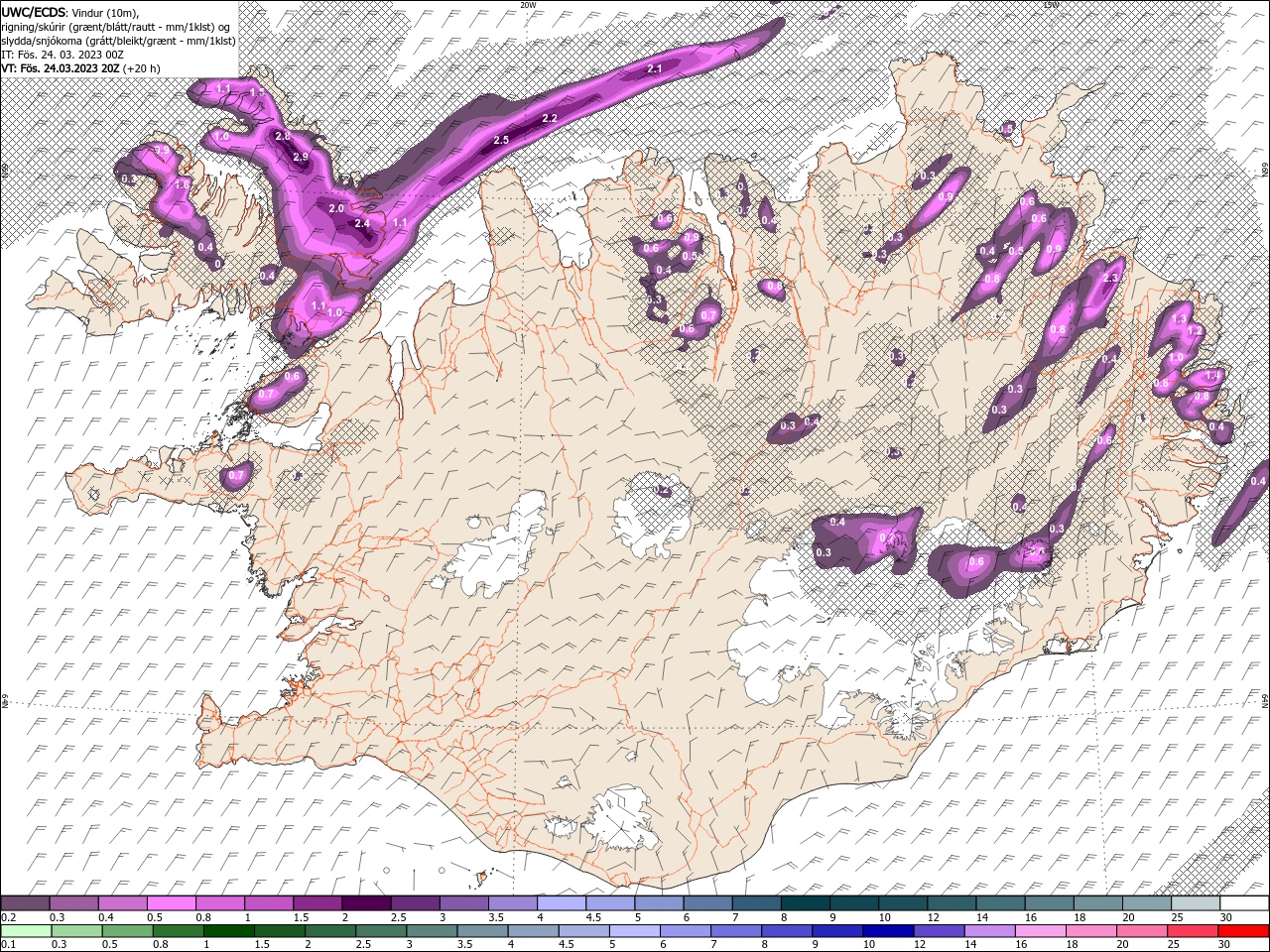Pick the dark grey-purple 0.2–0.3 snow swatch
The height and width of the screenshot is (952, 1270).
26,903
